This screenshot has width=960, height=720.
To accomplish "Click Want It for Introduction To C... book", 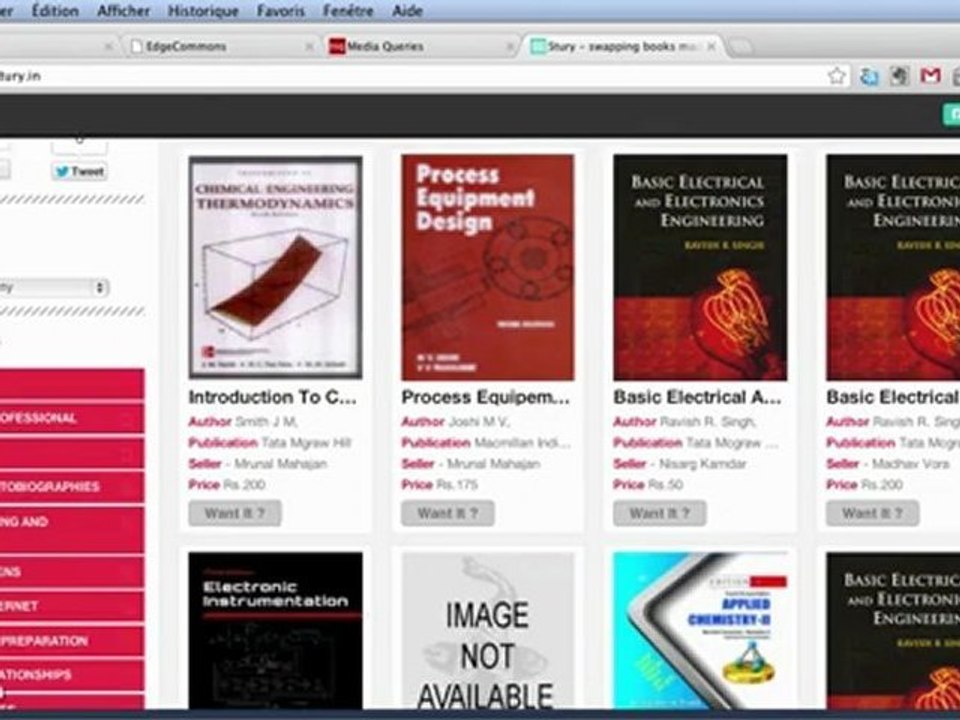I will tap(235, 513).
